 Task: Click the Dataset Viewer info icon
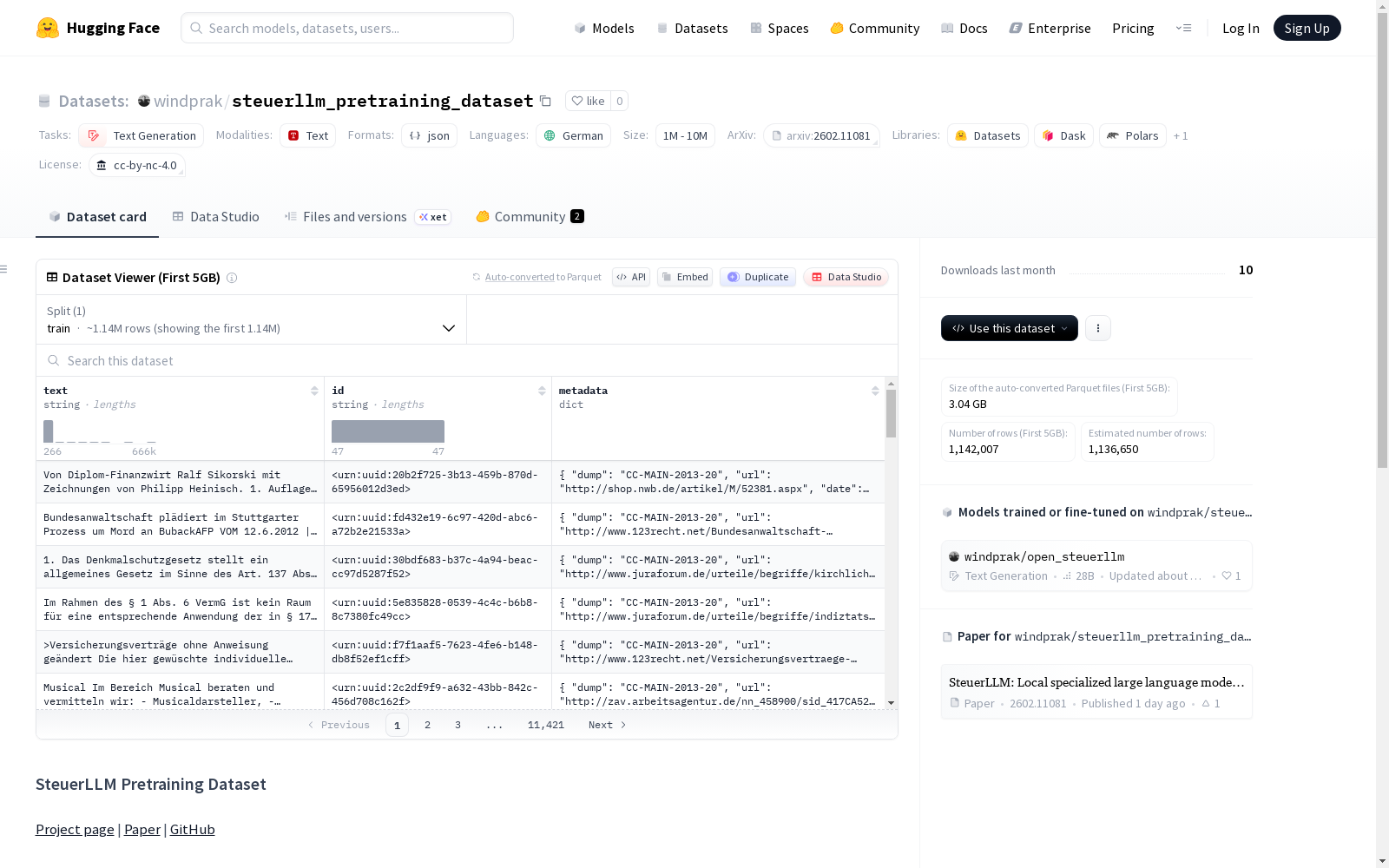232,278
